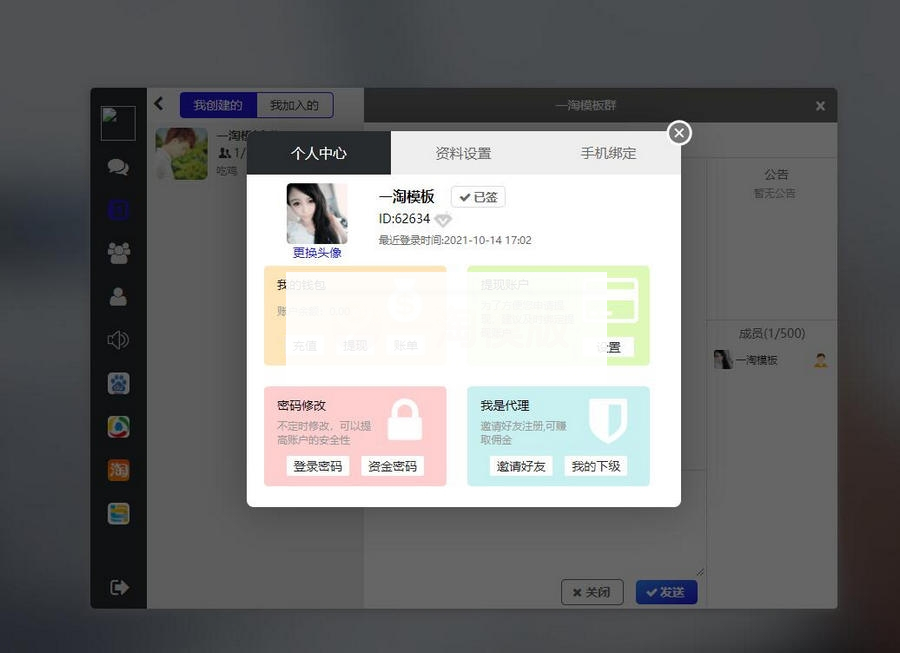
Task: Collapse the chat list with back arrow
Action: (158, 103)
